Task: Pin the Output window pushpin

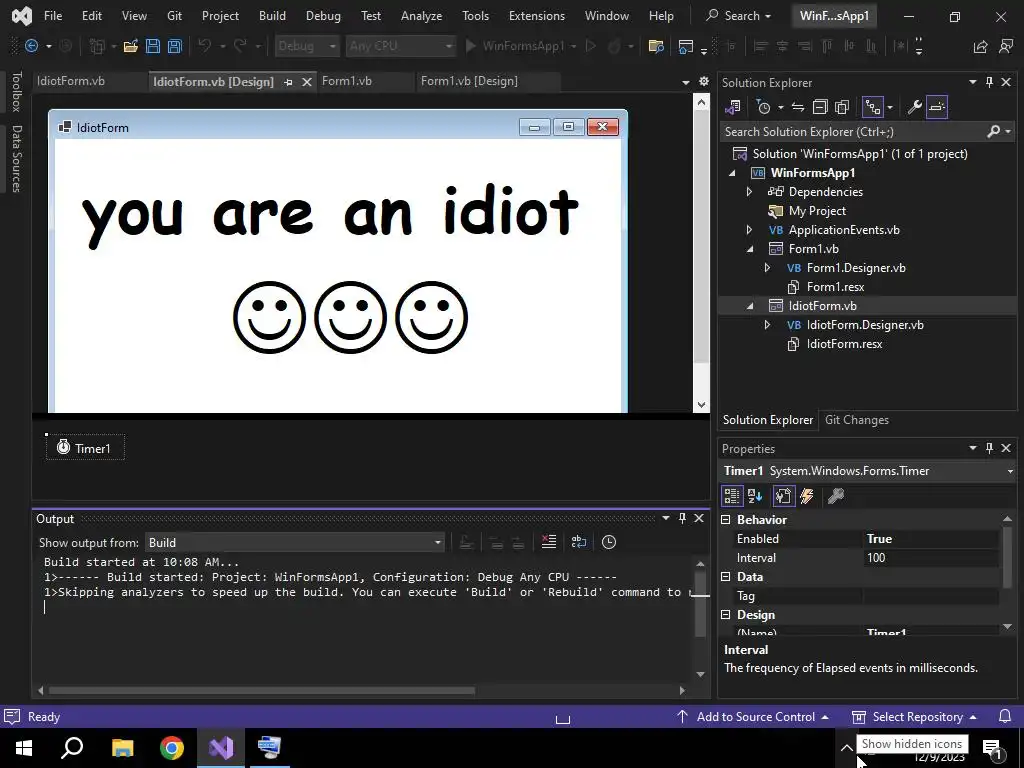Action: (682, 518)
